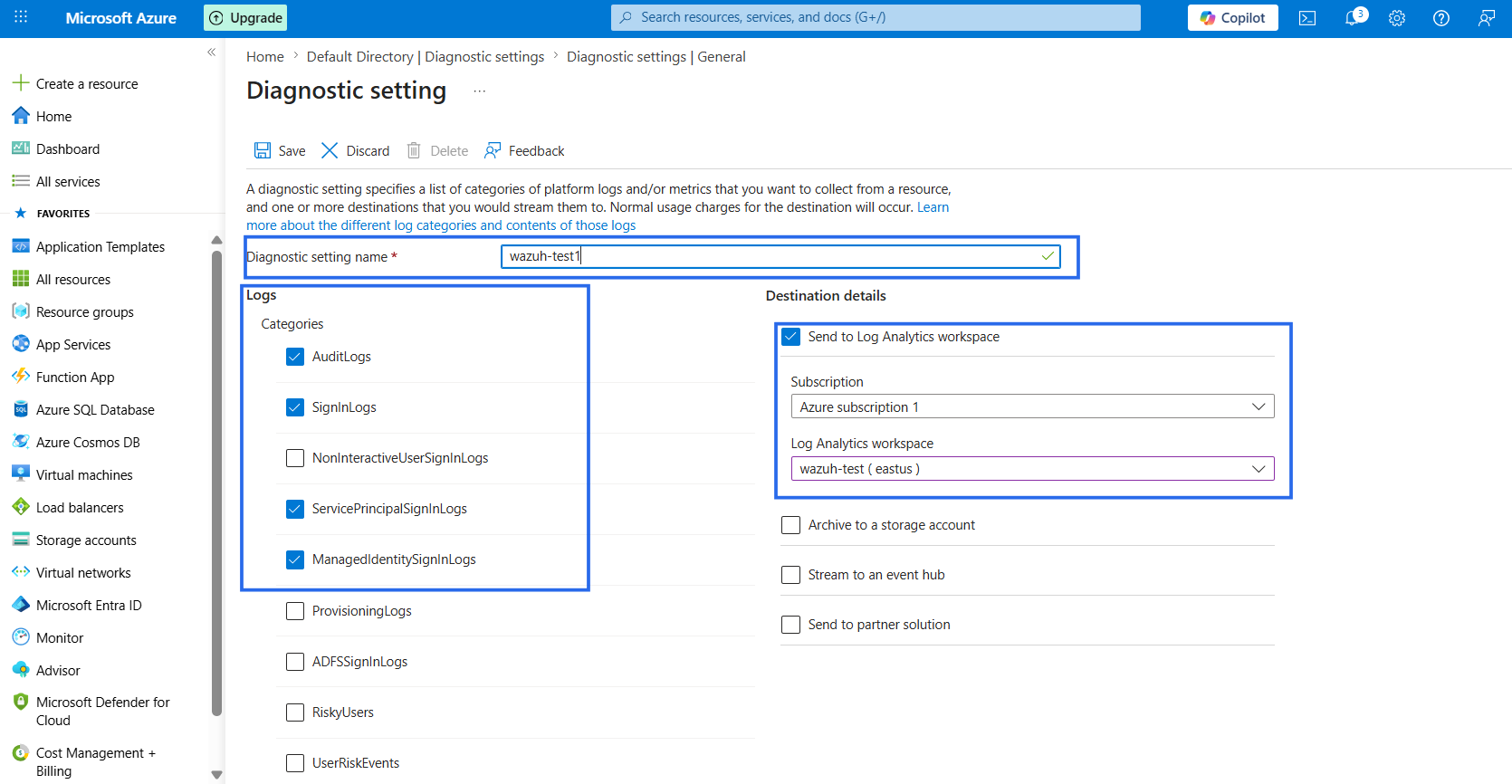Click the Load balancers diamond icon
This screenshot has height=784, width=1512.
point(21,507)
